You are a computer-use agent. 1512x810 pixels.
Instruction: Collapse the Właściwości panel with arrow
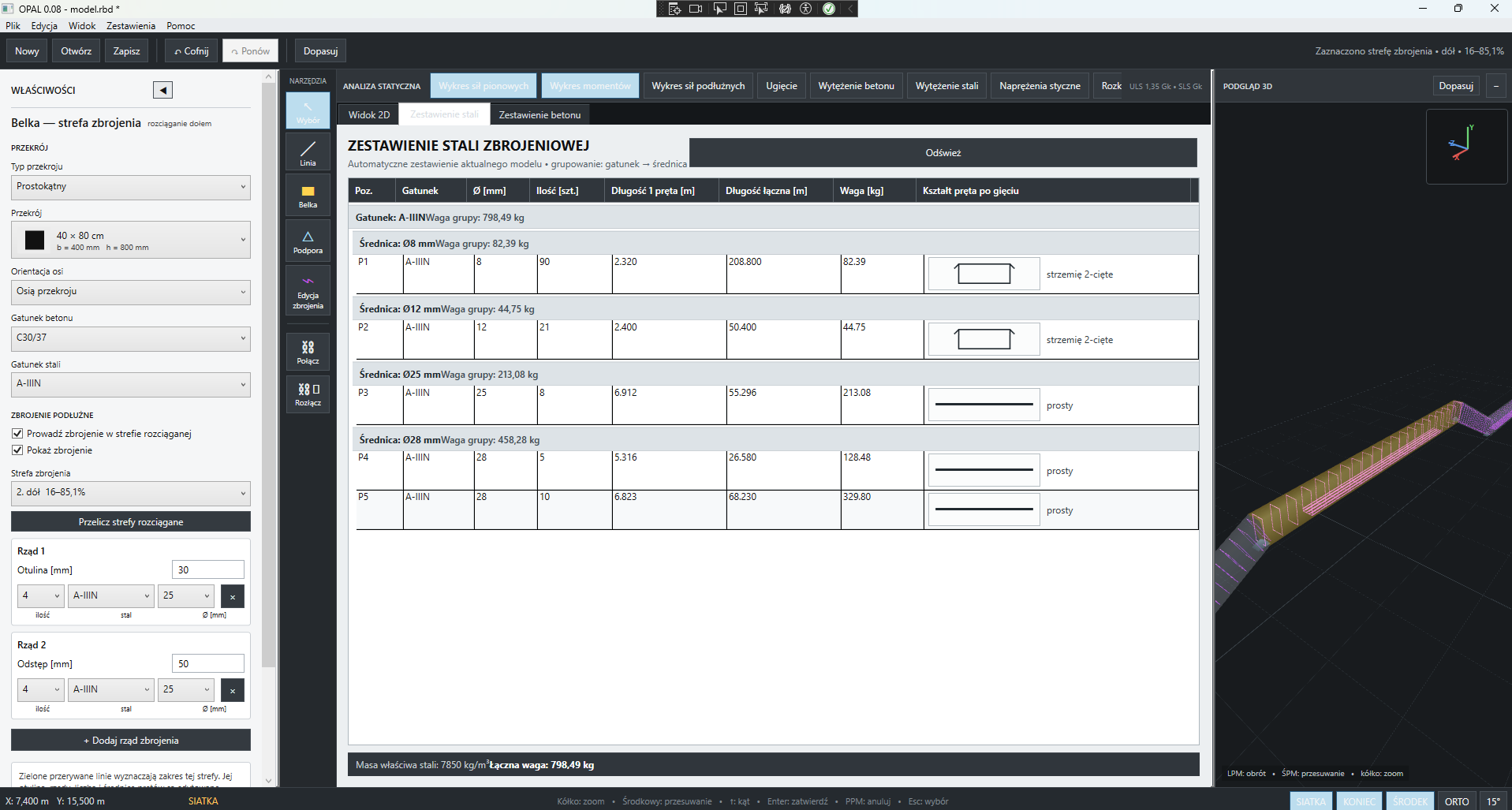(x=162, y=90)
